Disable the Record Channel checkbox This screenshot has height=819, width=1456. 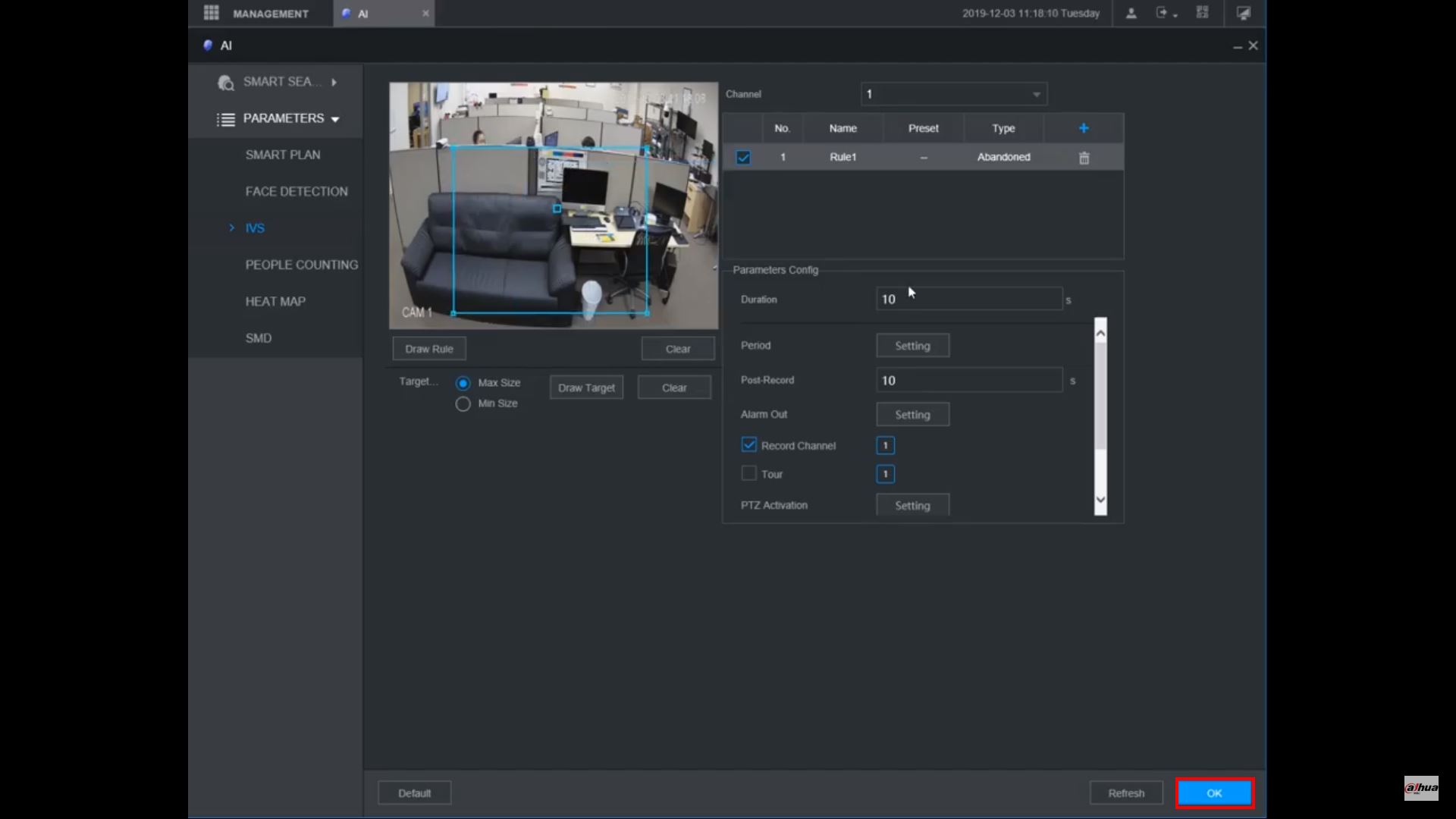point(748,445)
